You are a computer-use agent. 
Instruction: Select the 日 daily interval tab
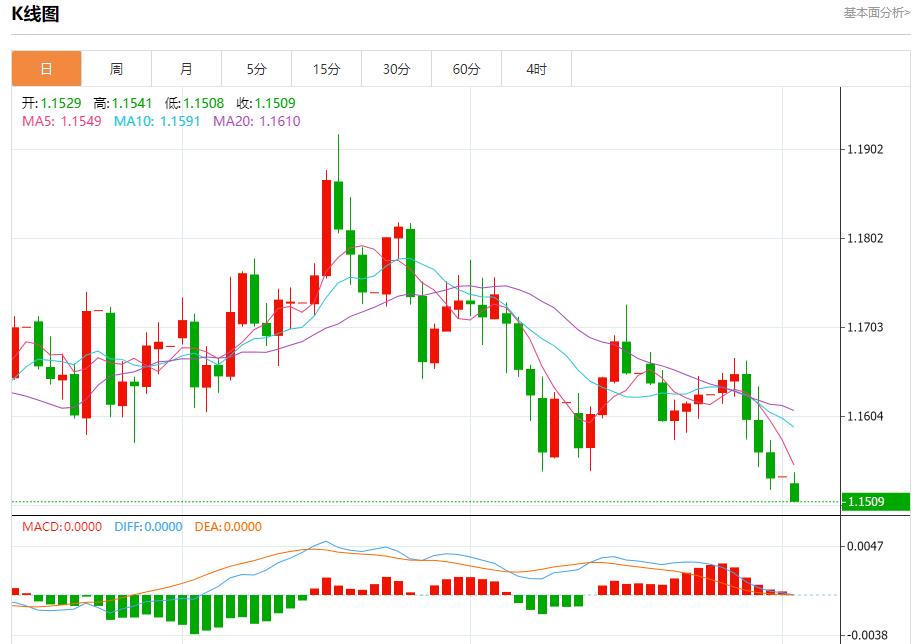point(45,69)
